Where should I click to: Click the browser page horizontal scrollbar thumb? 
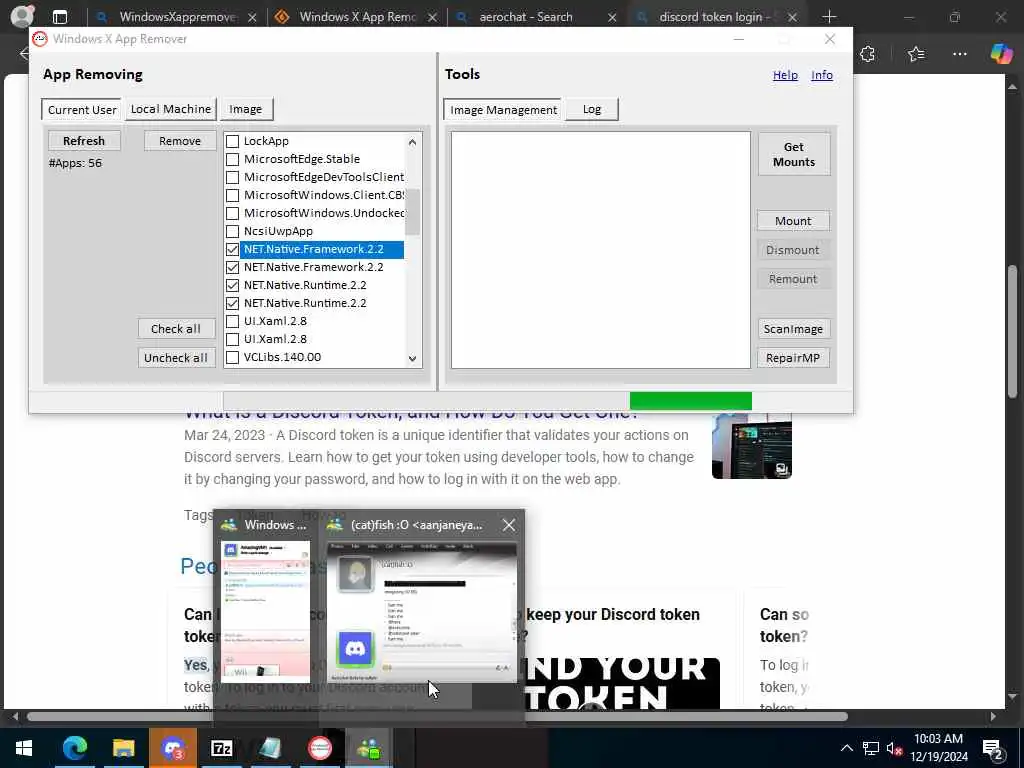point(437,716)
